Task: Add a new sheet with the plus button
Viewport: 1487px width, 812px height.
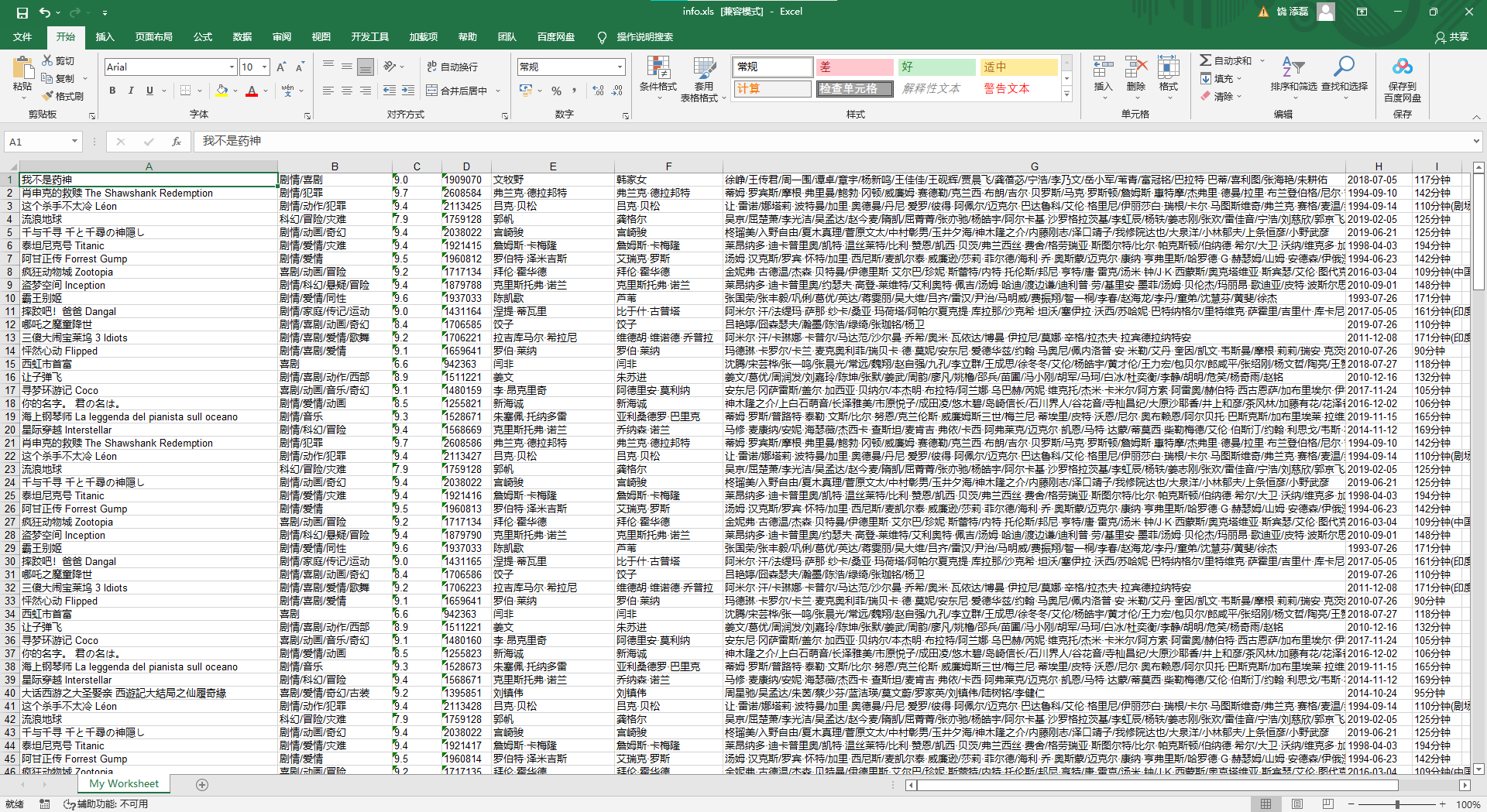Action: click(x=202, y=785)
